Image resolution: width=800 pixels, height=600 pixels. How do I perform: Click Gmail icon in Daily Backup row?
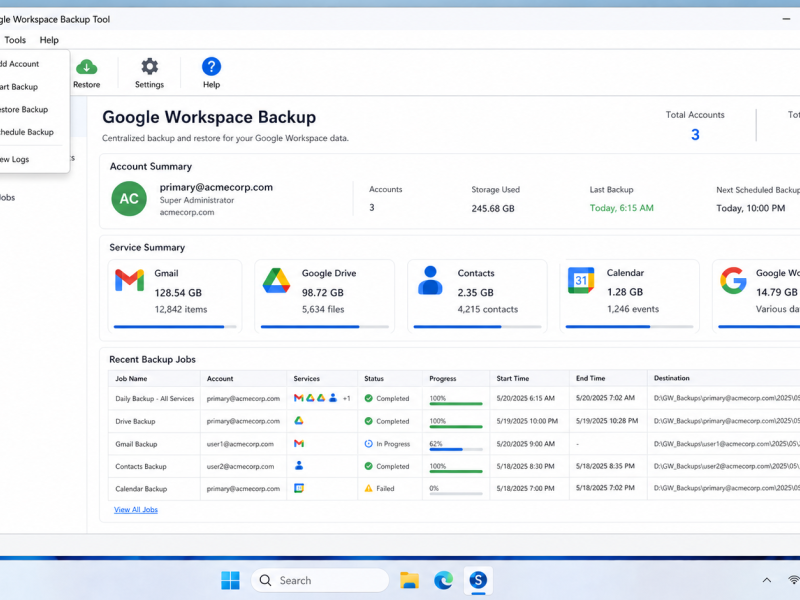(x=299, y=398)
